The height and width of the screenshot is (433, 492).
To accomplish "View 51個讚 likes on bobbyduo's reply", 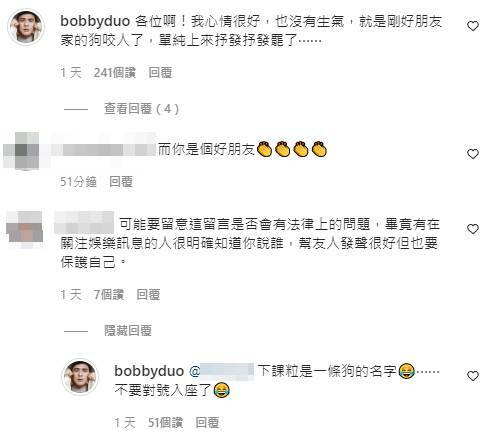I will pyautogui.click(x=165, y=423).
